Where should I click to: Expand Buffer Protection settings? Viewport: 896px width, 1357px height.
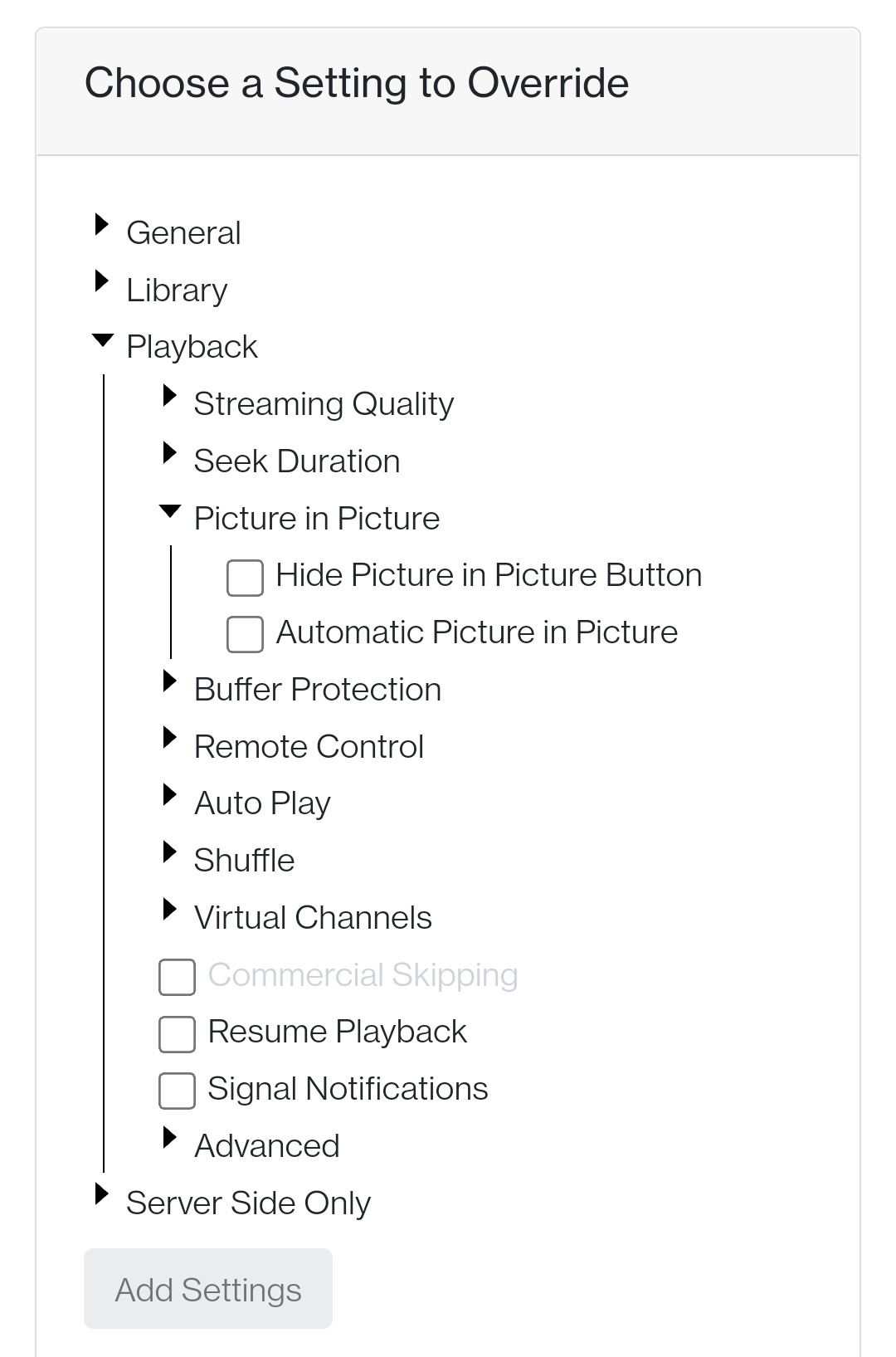point(169,681)
